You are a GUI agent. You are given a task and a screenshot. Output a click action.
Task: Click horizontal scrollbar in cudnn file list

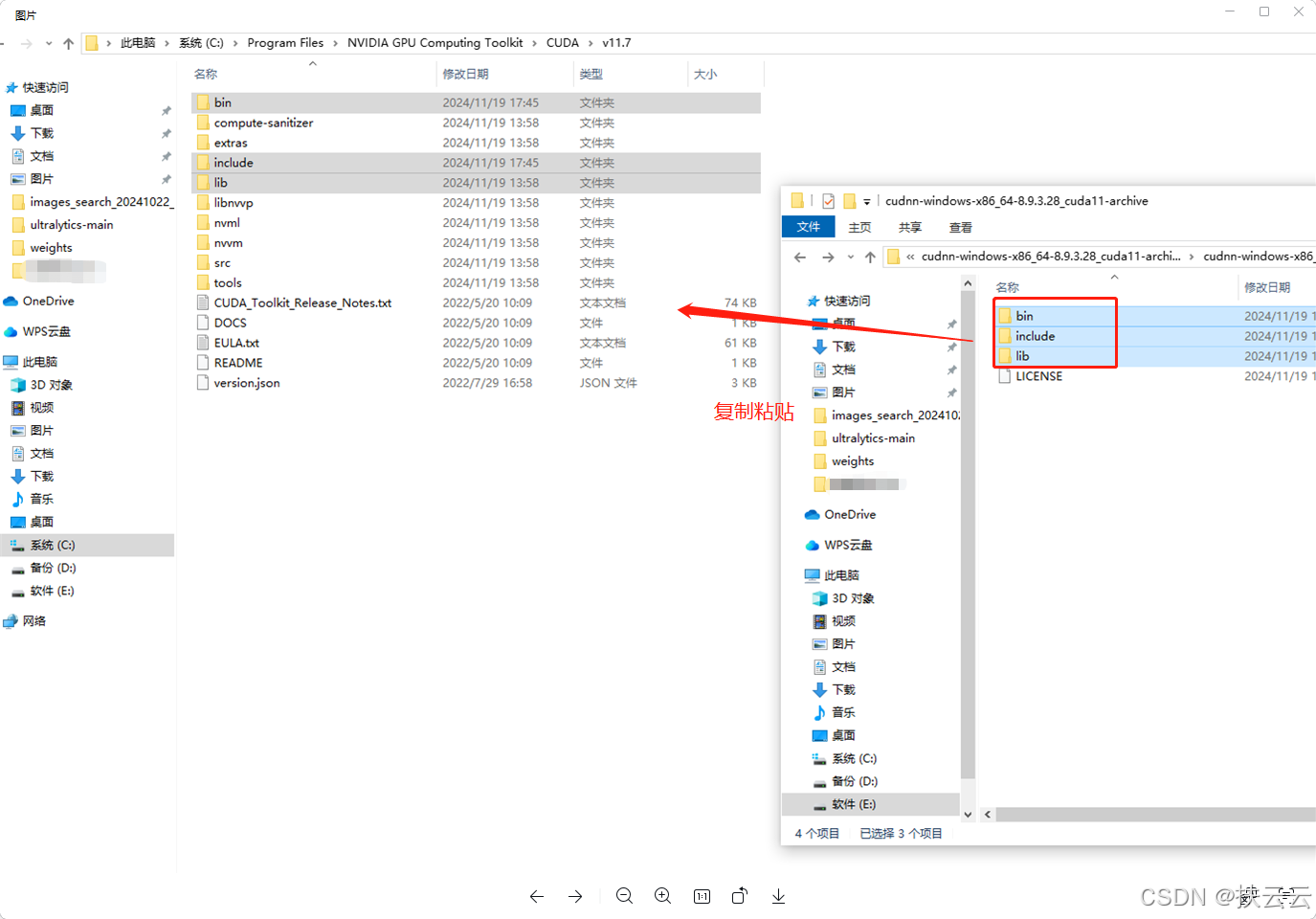(1155, 815)
